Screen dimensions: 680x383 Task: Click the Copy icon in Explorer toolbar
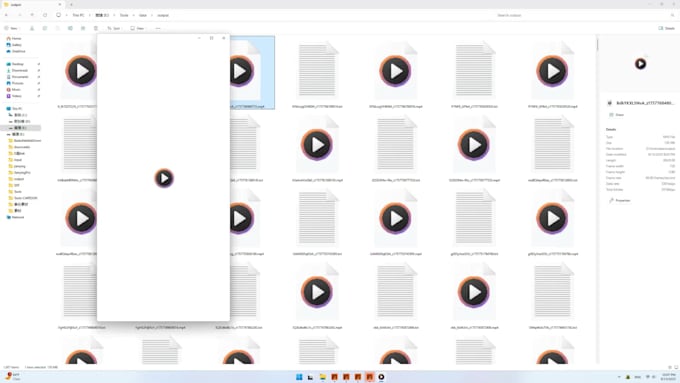click(x=45, y=28)
